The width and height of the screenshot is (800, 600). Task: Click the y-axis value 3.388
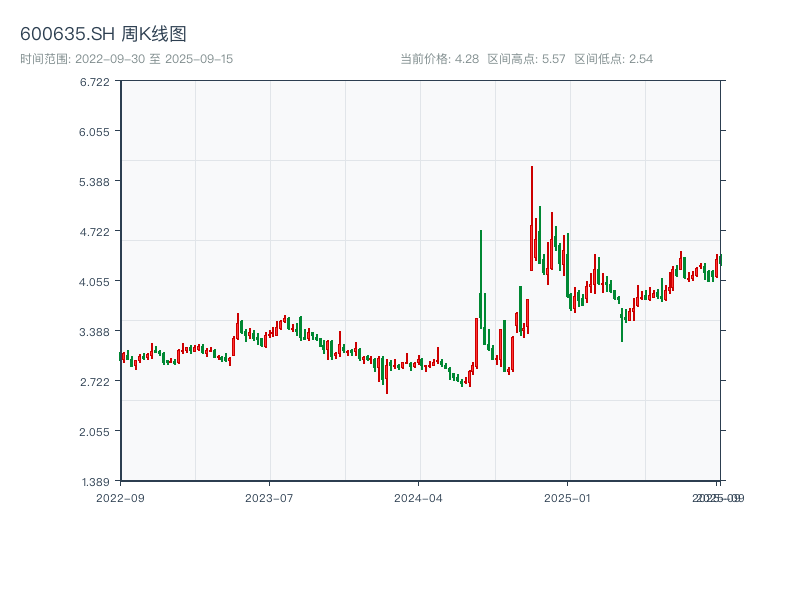click(94, 332)
